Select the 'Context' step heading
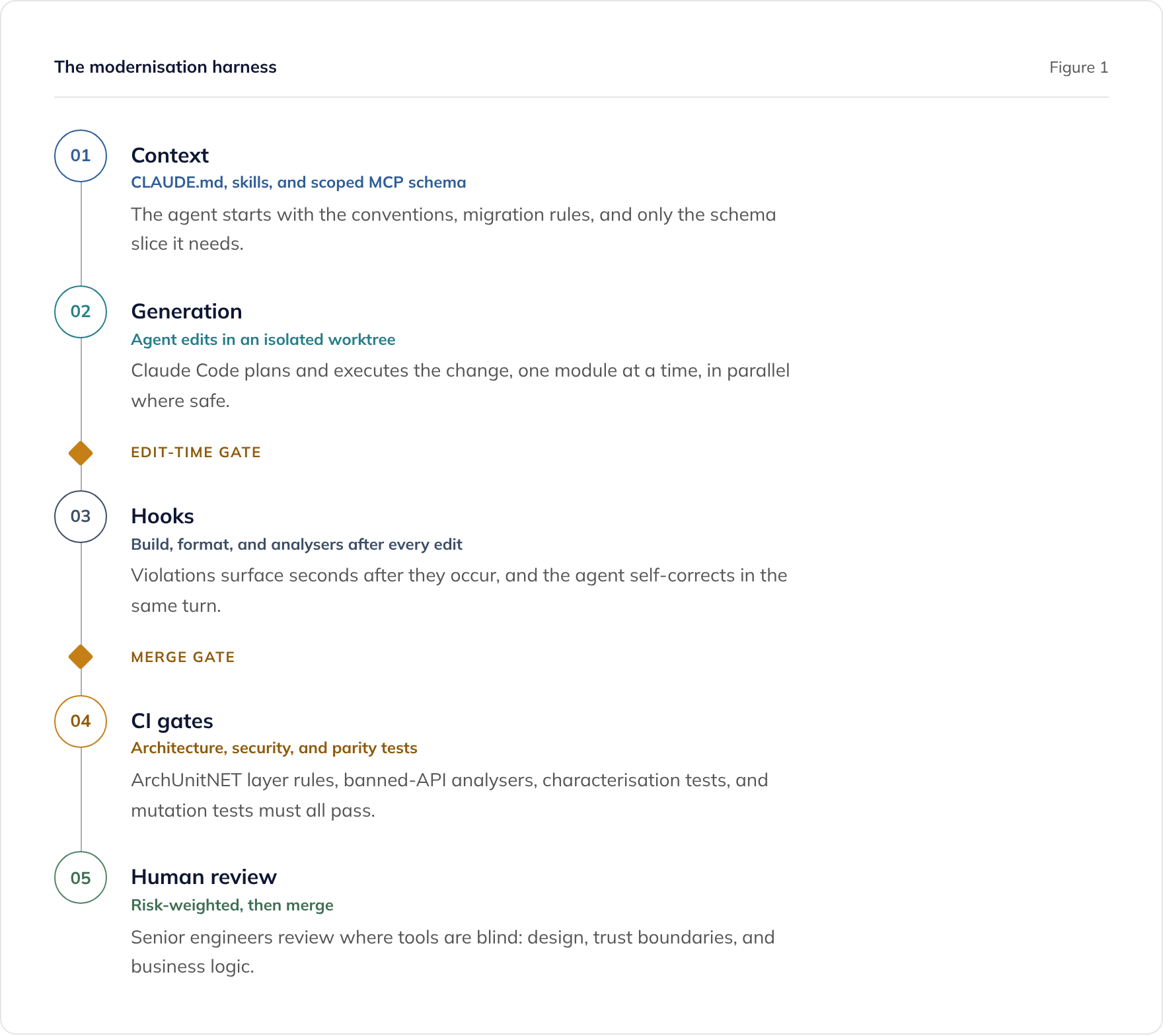The image size is (1163, 1036). pos(170,155)
